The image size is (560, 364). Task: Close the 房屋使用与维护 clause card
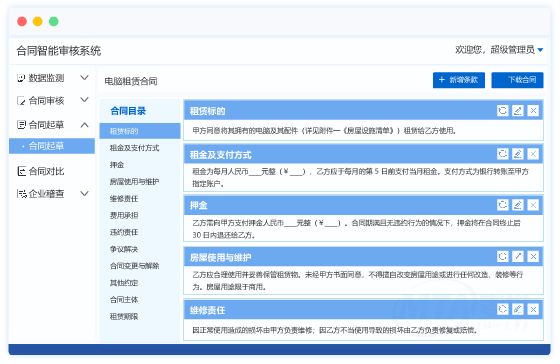click(x=533, y=256)
